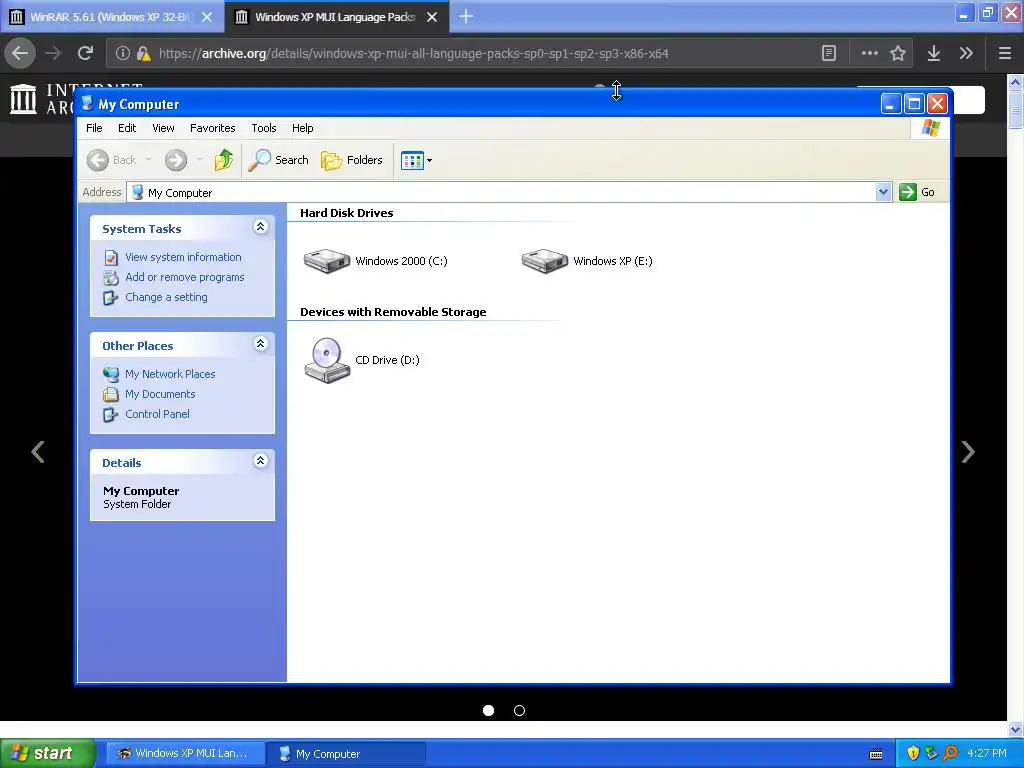
Task: Toggle the Folders pane button
Action: (x=352, y=160)
